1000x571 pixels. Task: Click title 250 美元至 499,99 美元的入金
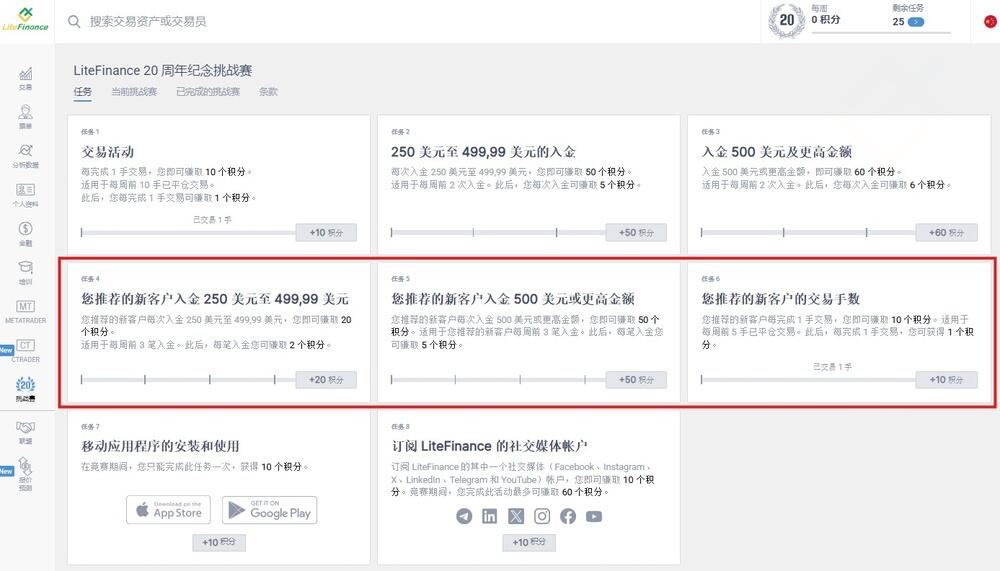point(483,152)
